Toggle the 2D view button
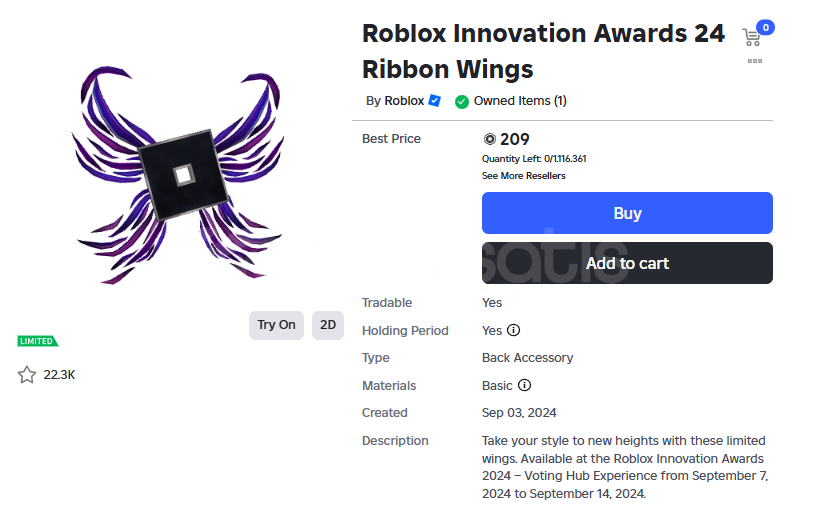The width and height of the screenshot is (820, 521). [327, 325]
